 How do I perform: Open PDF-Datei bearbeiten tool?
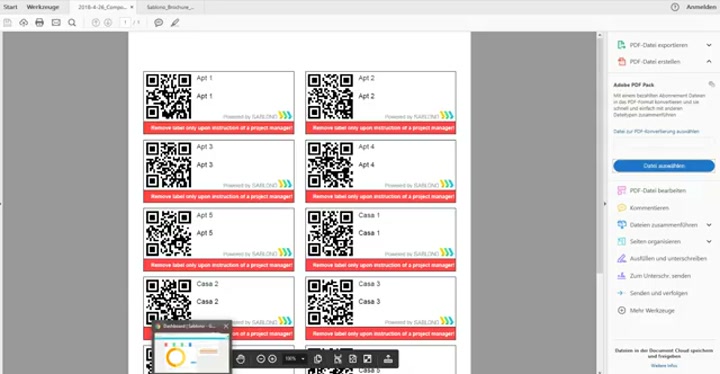(x=658, y=191)
